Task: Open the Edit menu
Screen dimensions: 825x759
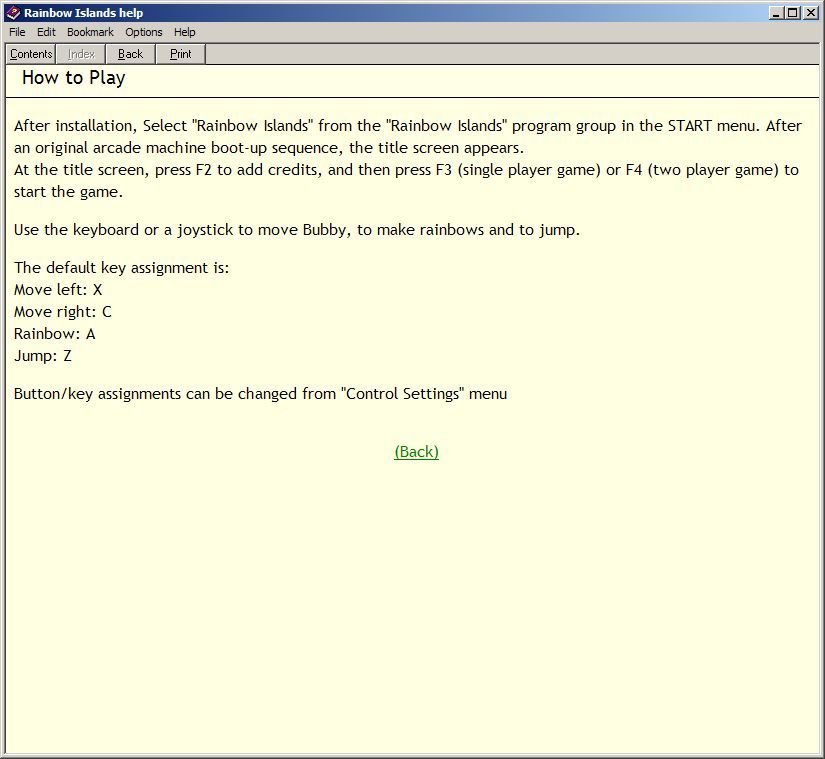Action: [46, 32]
